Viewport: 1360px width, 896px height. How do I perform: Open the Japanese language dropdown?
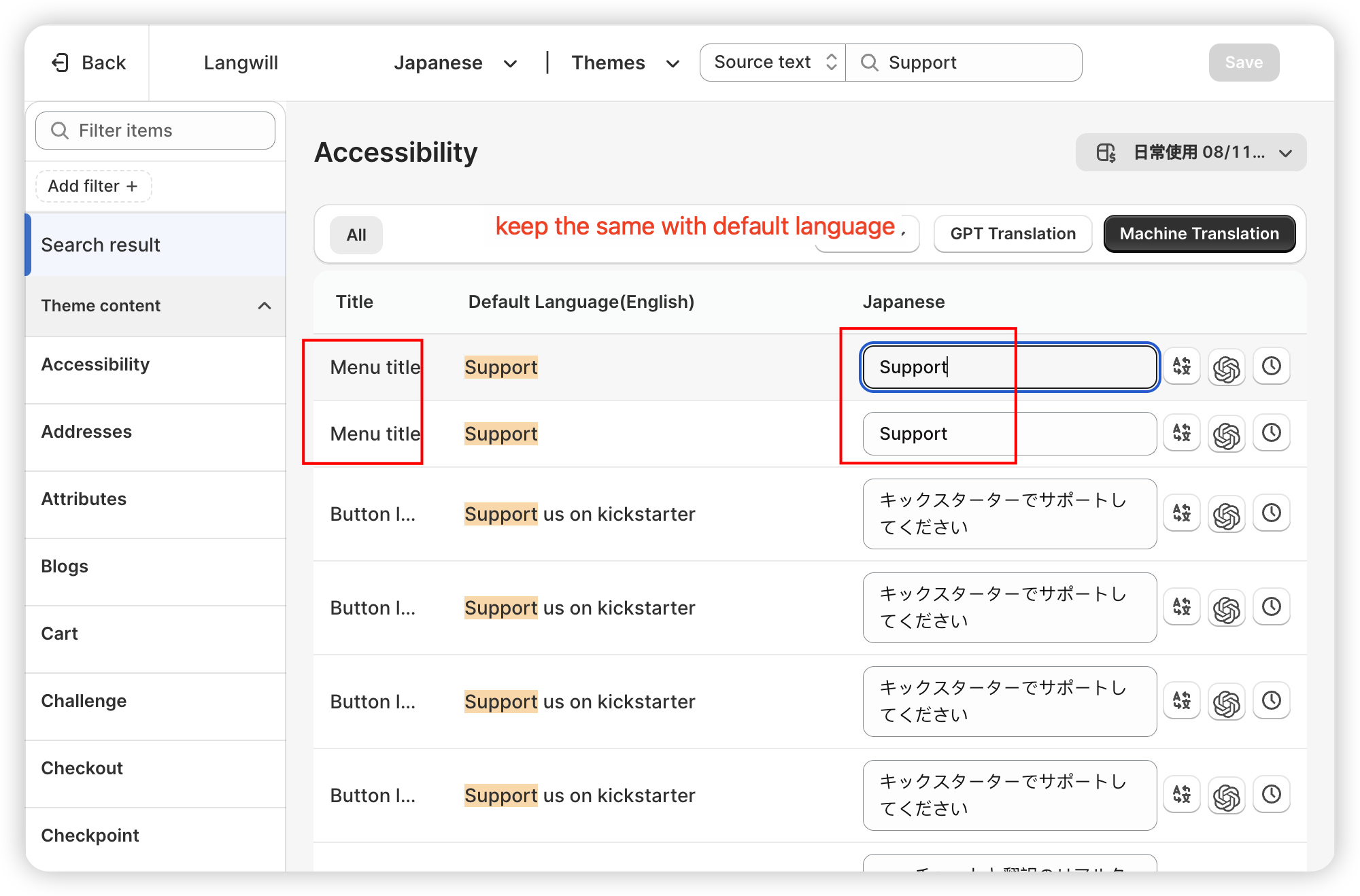(x=455, y=63)
